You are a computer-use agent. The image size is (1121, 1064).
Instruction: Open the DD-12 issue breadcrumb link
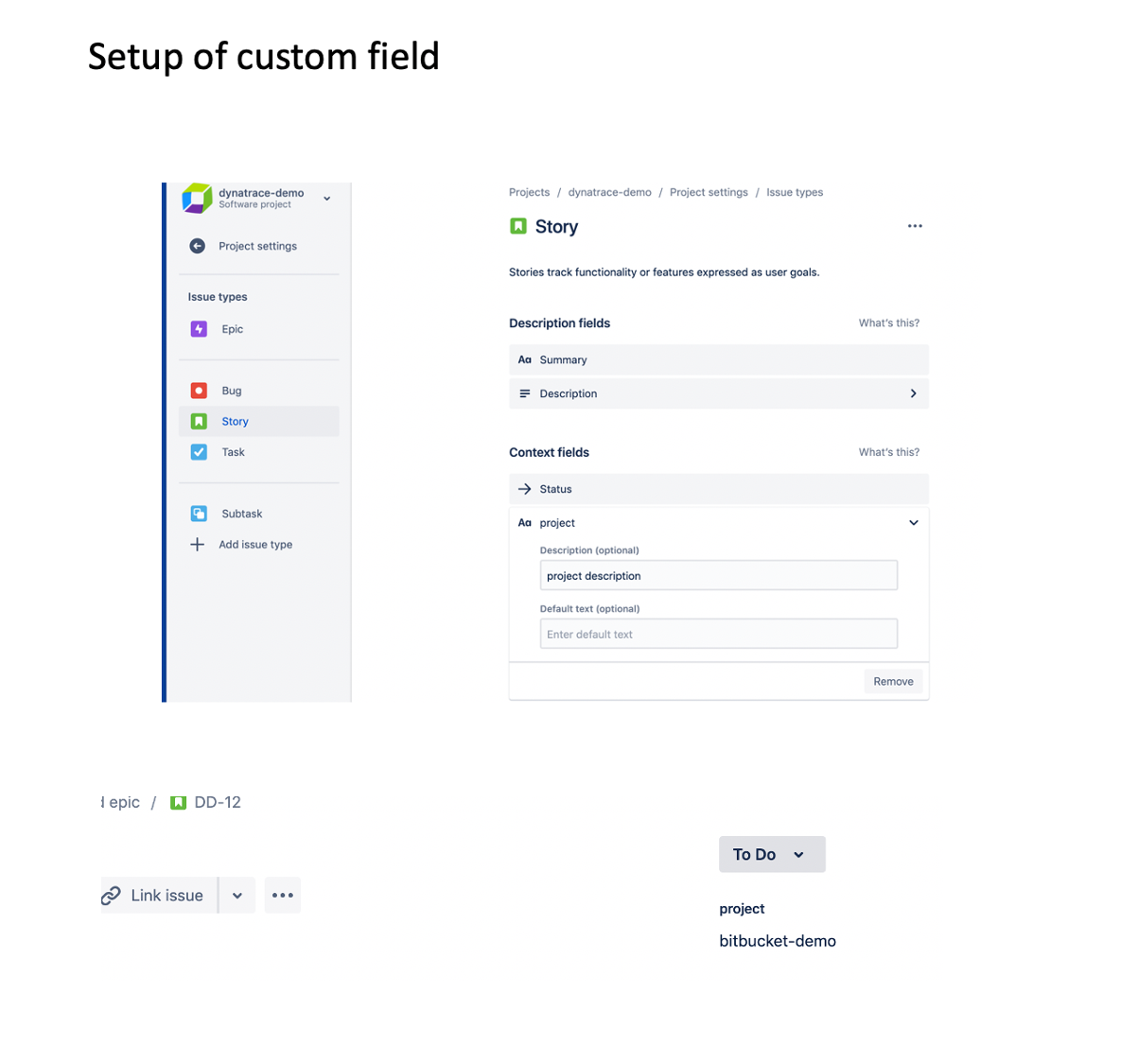(217, 802)
